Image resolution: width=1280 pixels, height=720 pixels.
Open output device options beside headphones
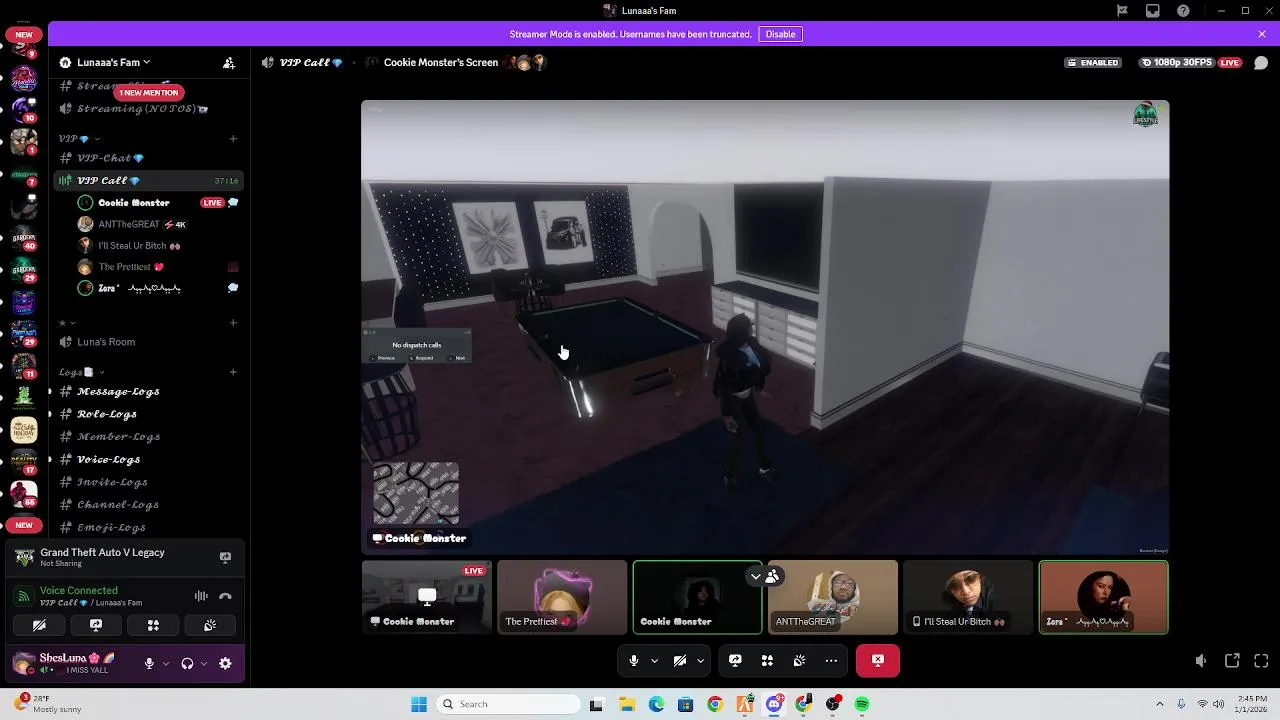tap(204, 663)
